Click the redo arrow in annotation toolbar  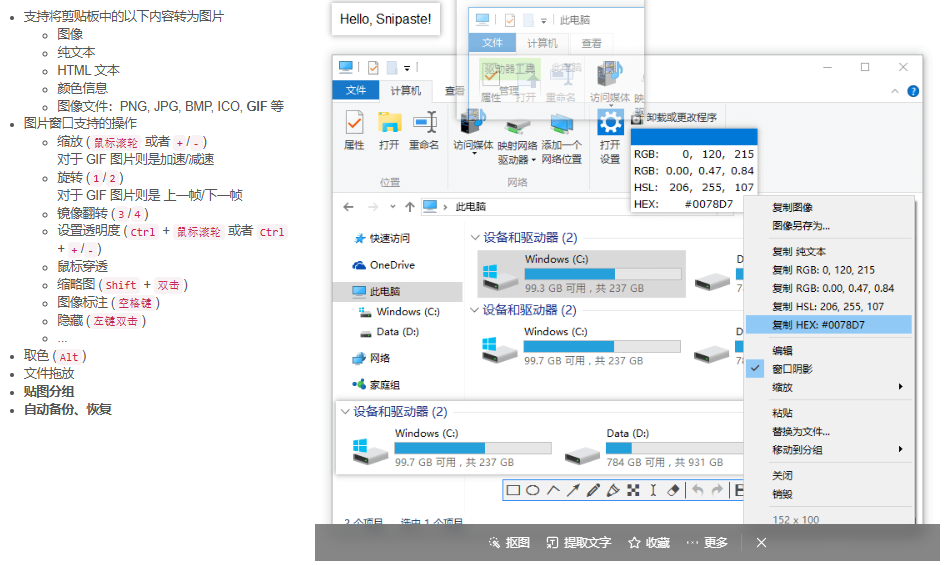point(717,490)
